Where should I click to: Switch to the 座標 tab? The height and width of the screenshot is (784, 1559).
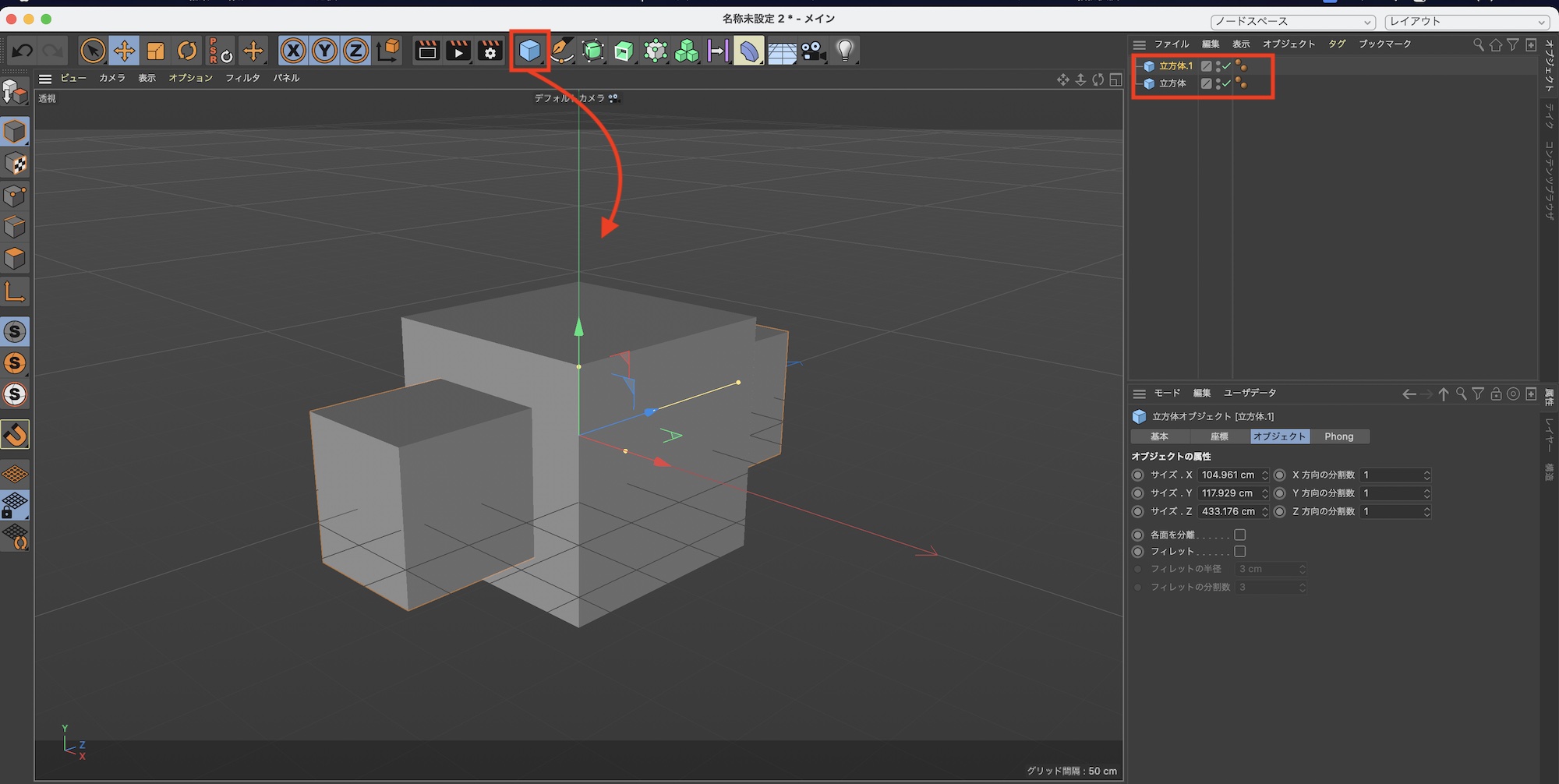[1219, 436]
